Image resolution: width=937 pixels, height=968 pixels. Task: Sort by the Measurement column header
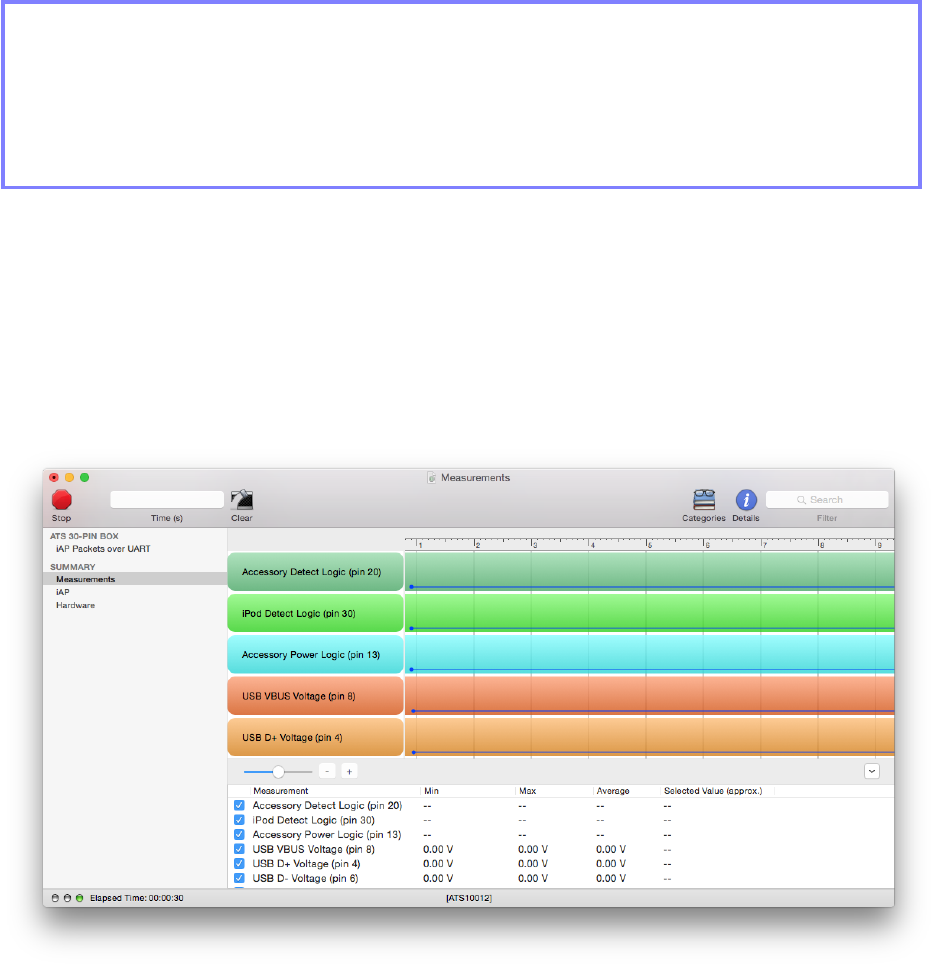click(280, 791)
